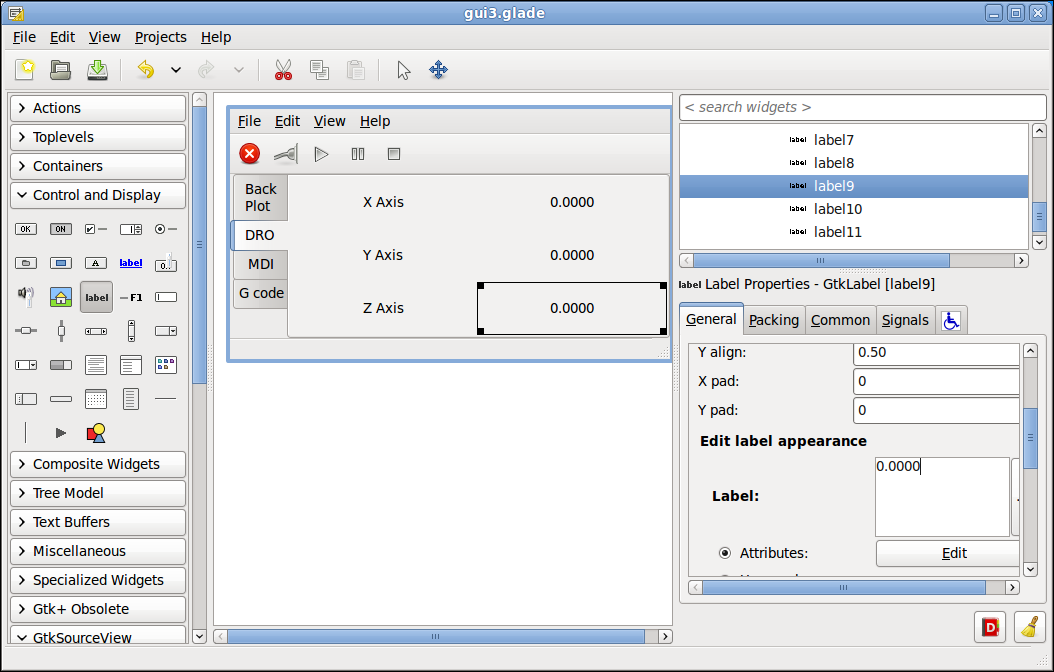Pick the Tree View palette widget
1054x672 pixels.
pyautogui.click(x=130, y=364)
